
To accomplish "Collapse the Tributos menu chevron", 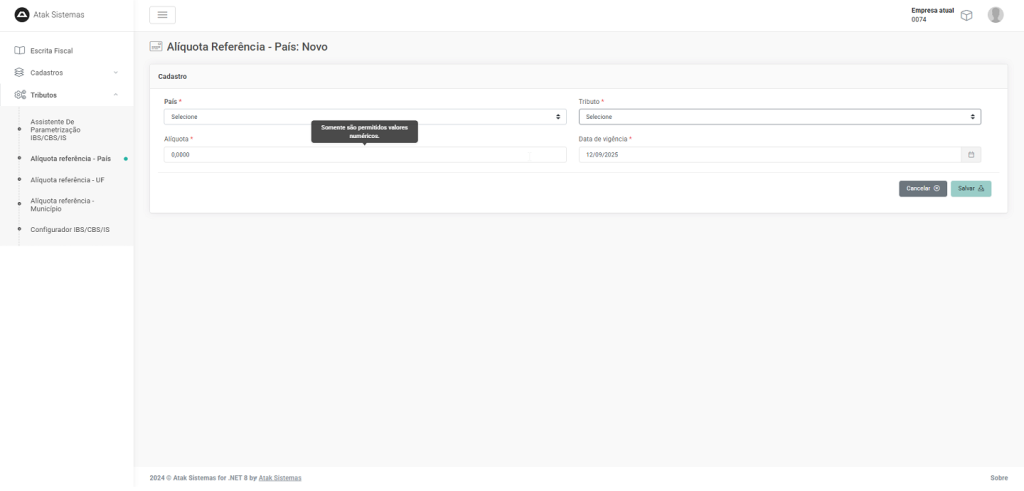I will (116, 95).
